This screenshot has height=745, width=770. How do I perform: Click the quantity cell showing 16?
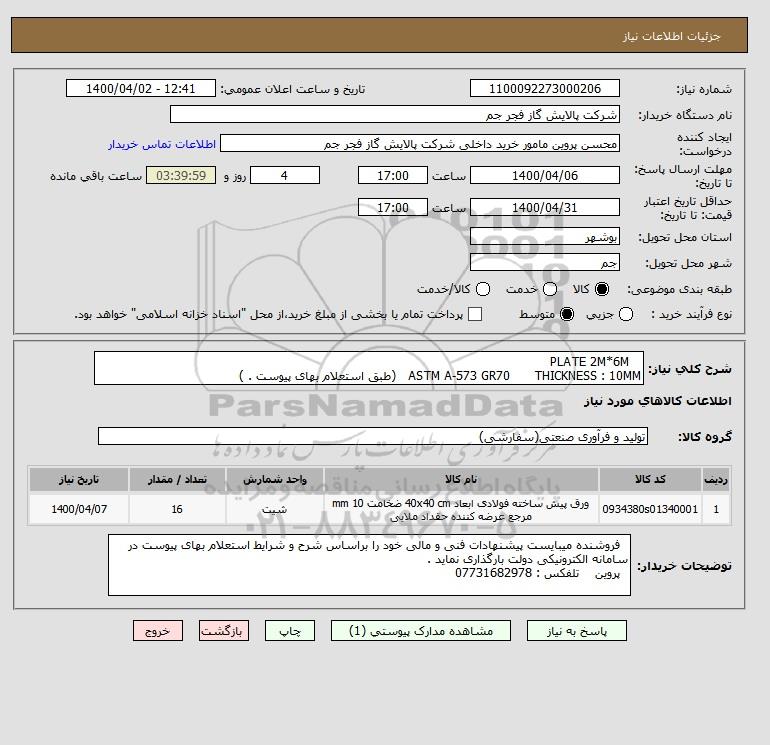click(177, 509)
